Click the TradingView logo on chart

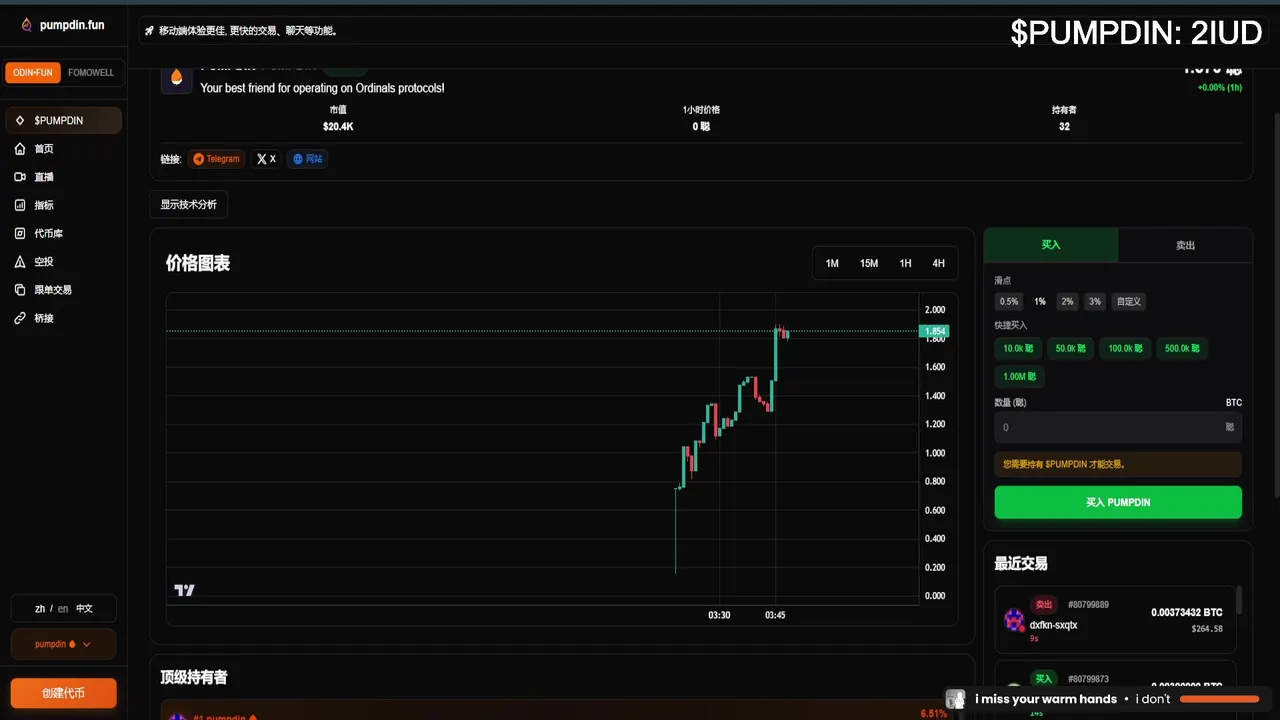pos(184,590)
